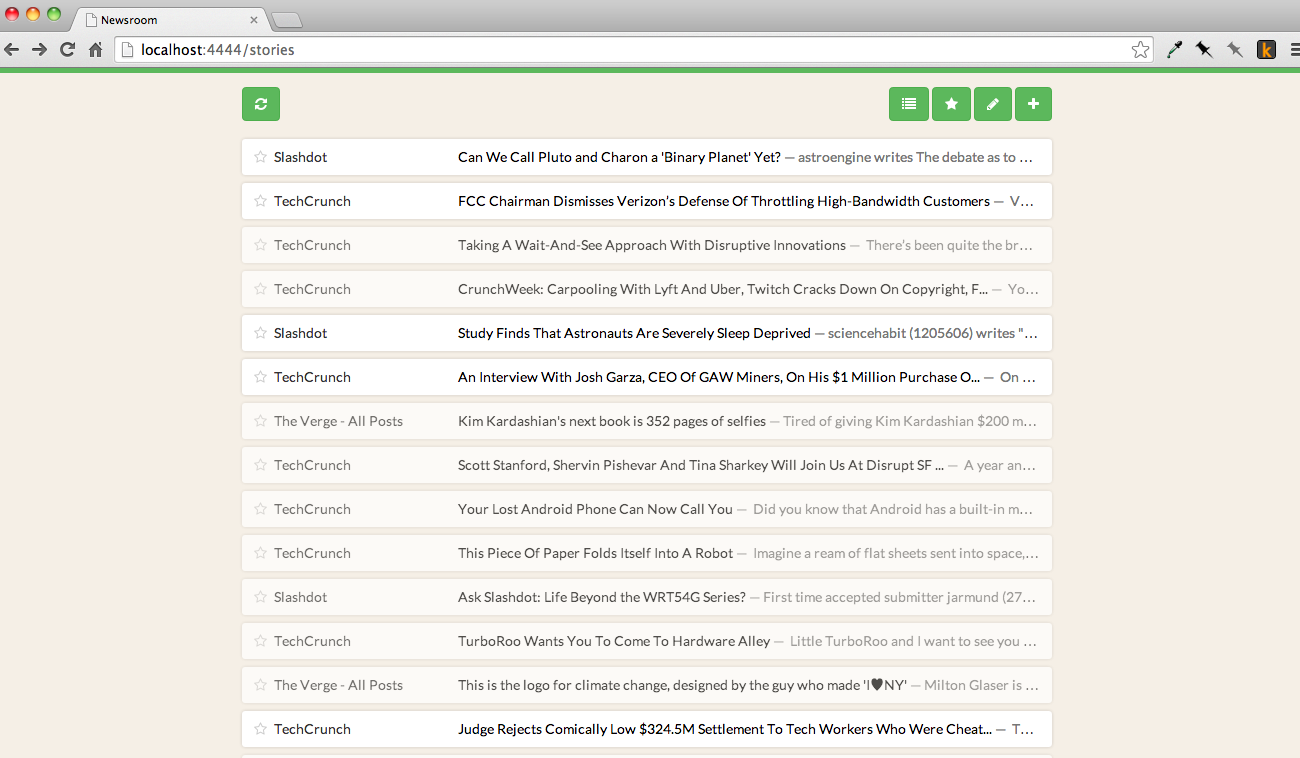Star the FCC Chairman Verizon story

click(260, 201)
